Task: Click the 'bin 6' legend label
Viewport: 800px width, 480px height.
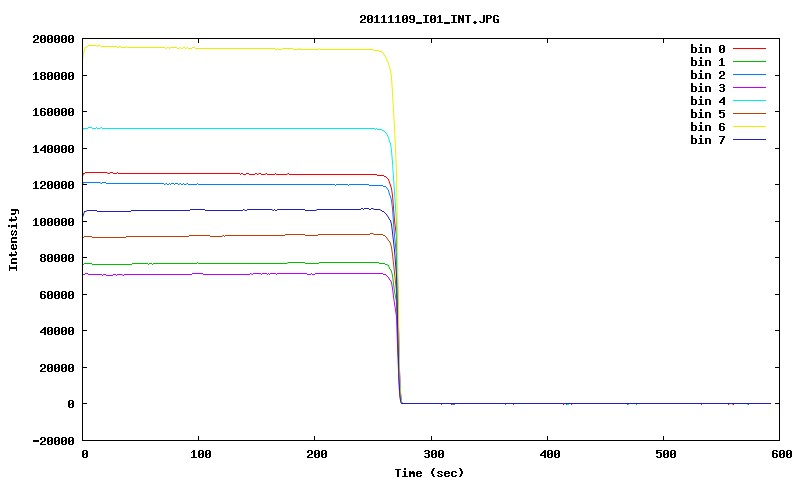Action: coord(708,127)
